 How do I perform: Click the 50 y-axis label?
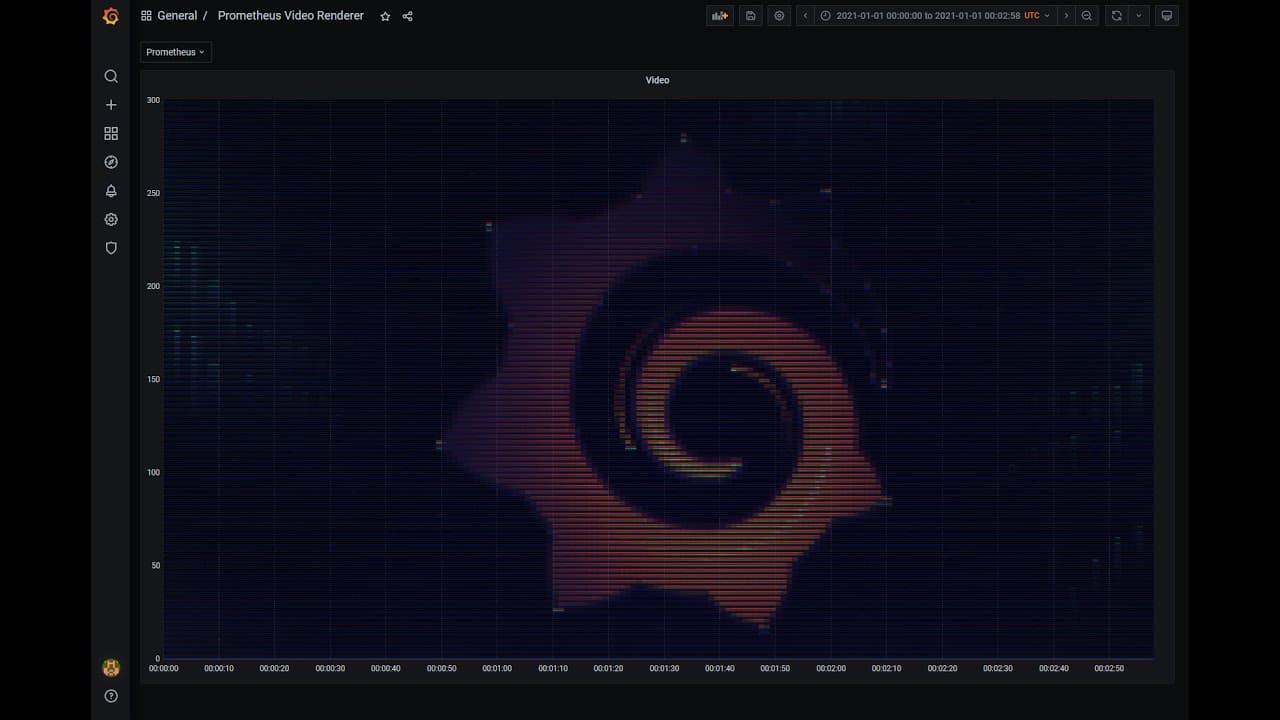(x=155, y=566)
